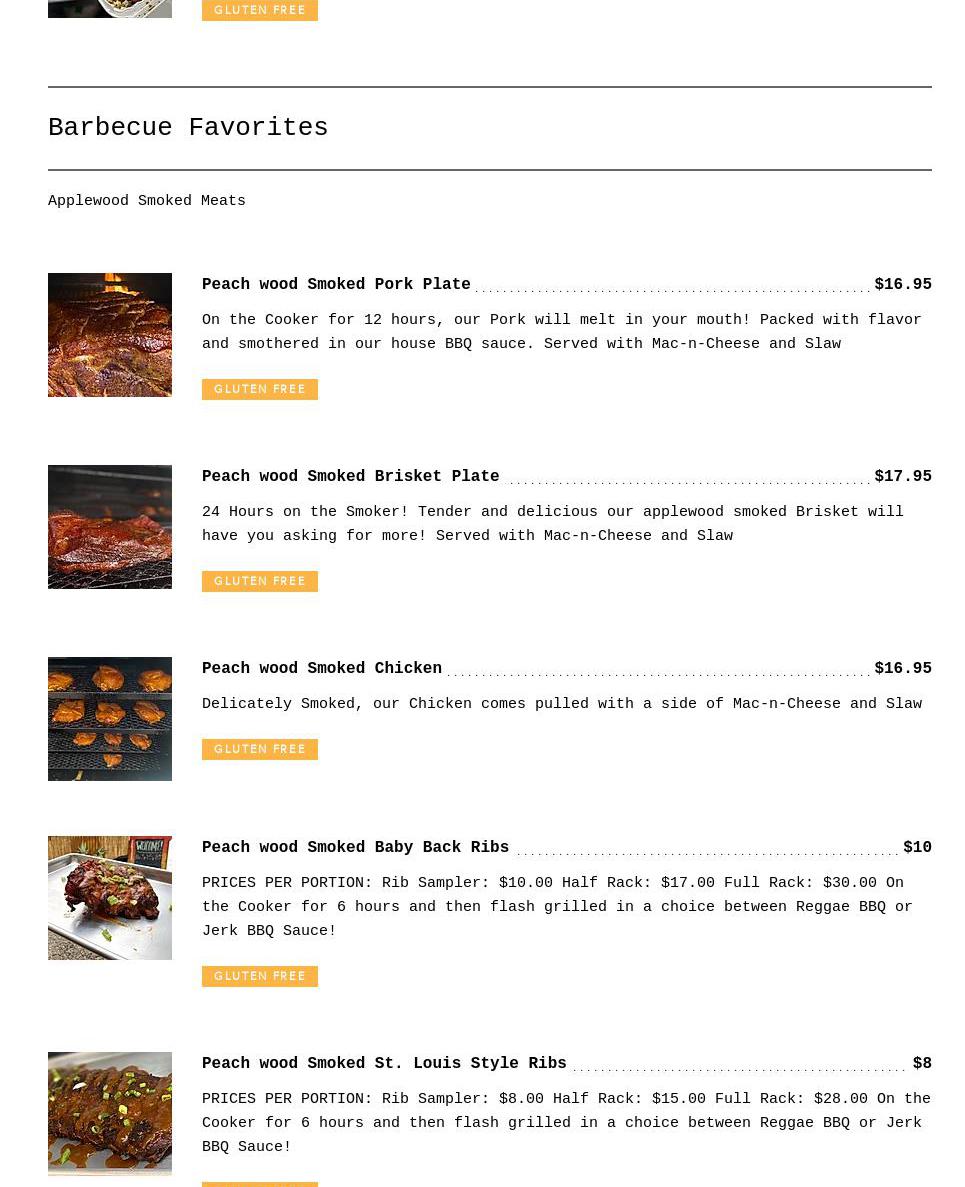Select Peach wood Smoked Pork Plate title
965x1187 pixels.
click(336, 284)
